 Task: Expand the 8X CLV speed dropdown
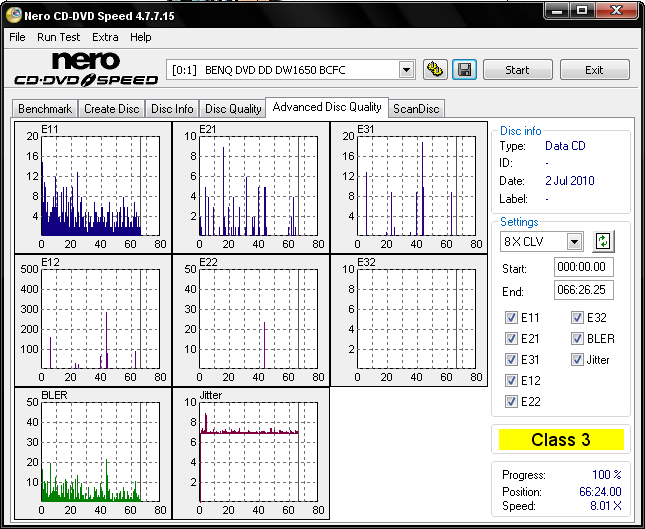(574, 242)
